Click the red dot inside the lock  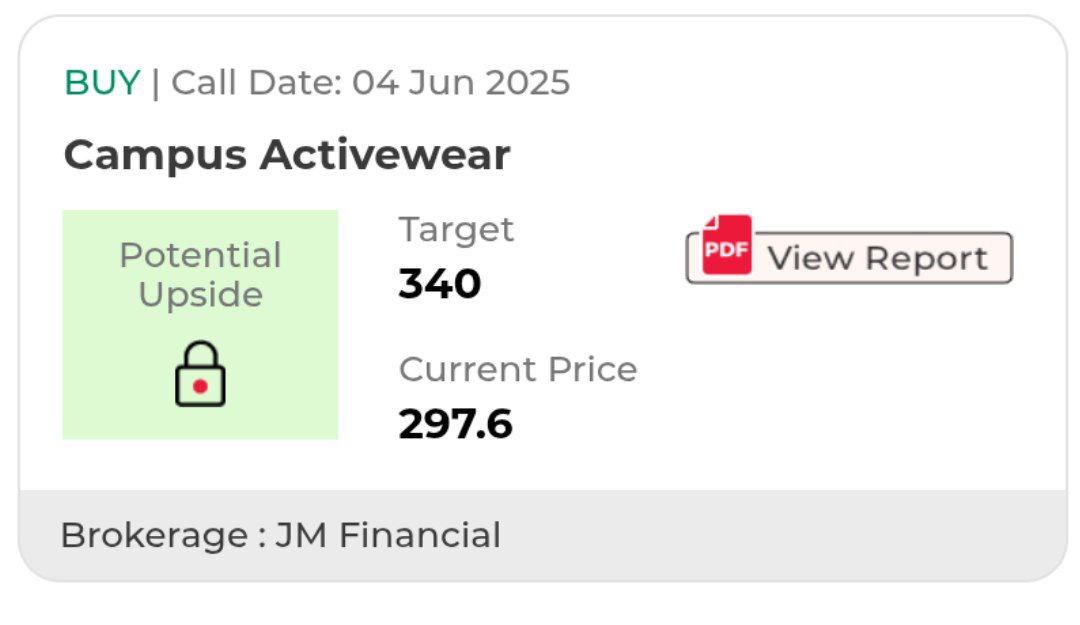200,386
